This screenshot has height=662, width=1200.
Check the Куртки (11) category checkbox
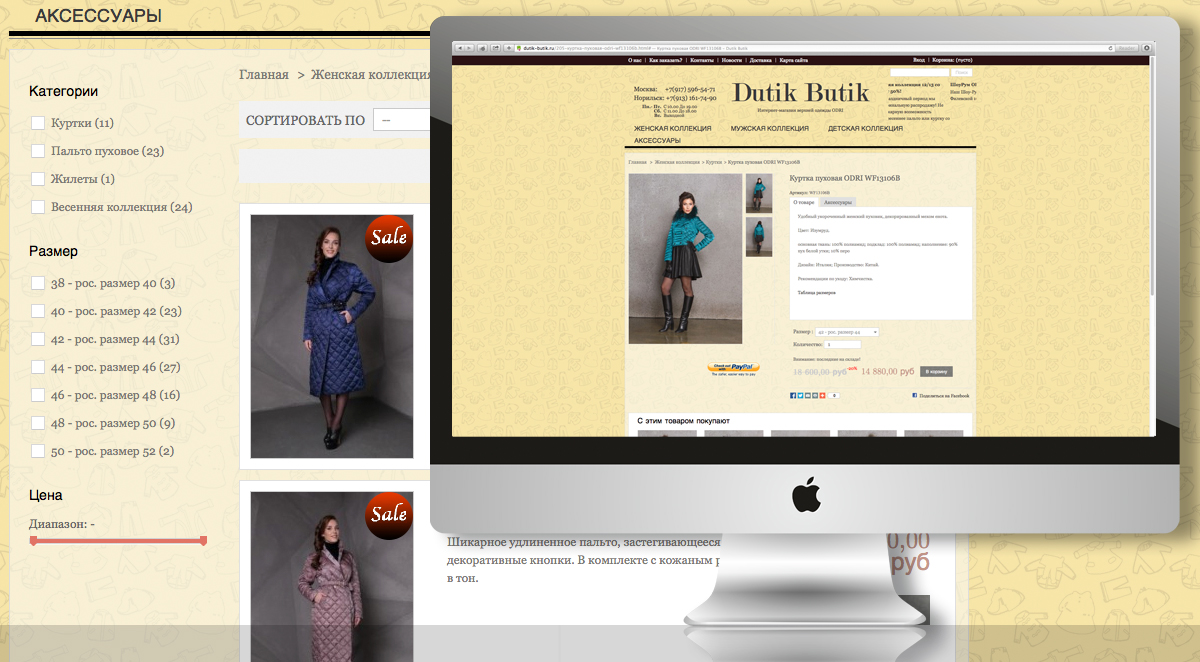38,123
